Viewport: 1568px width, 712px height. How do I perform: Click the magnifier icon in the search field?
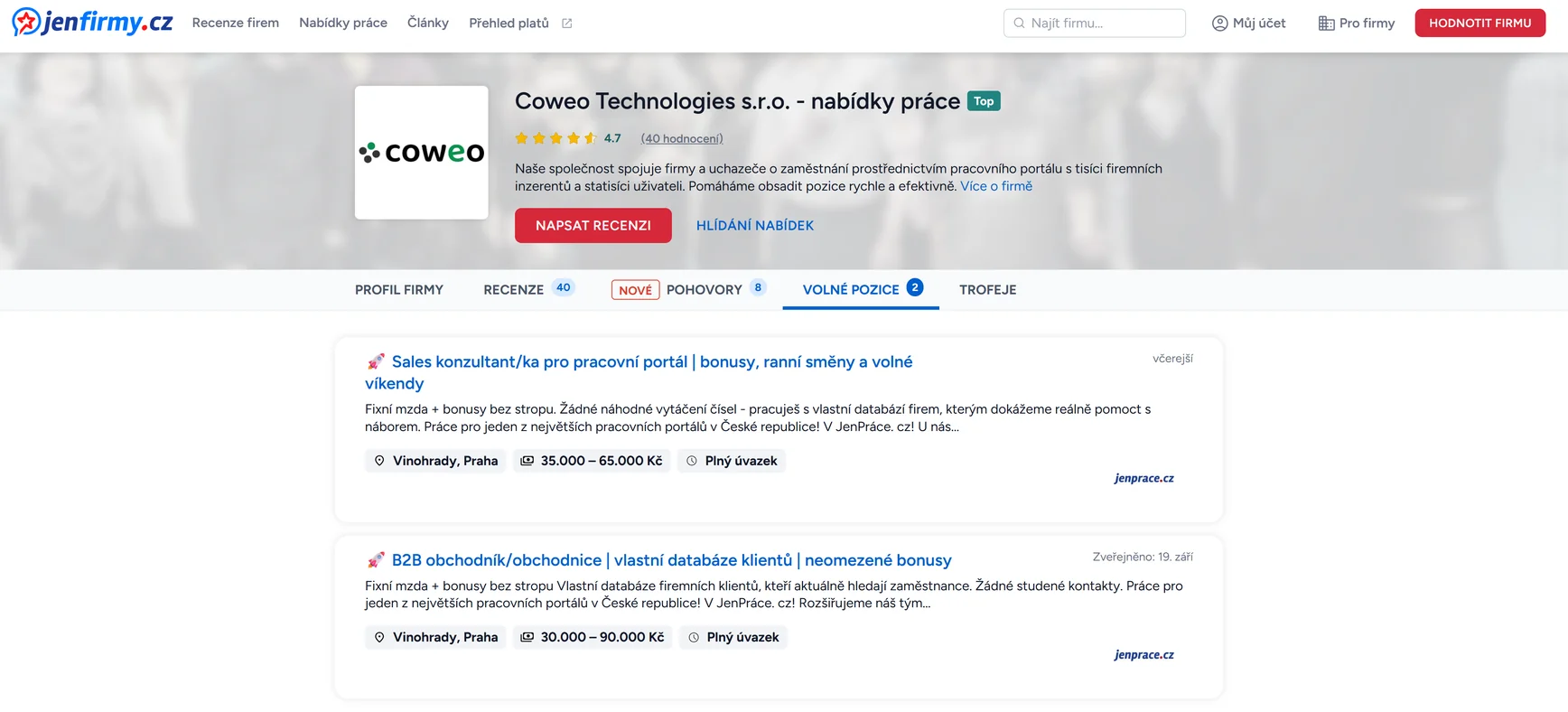[1019, 23]
